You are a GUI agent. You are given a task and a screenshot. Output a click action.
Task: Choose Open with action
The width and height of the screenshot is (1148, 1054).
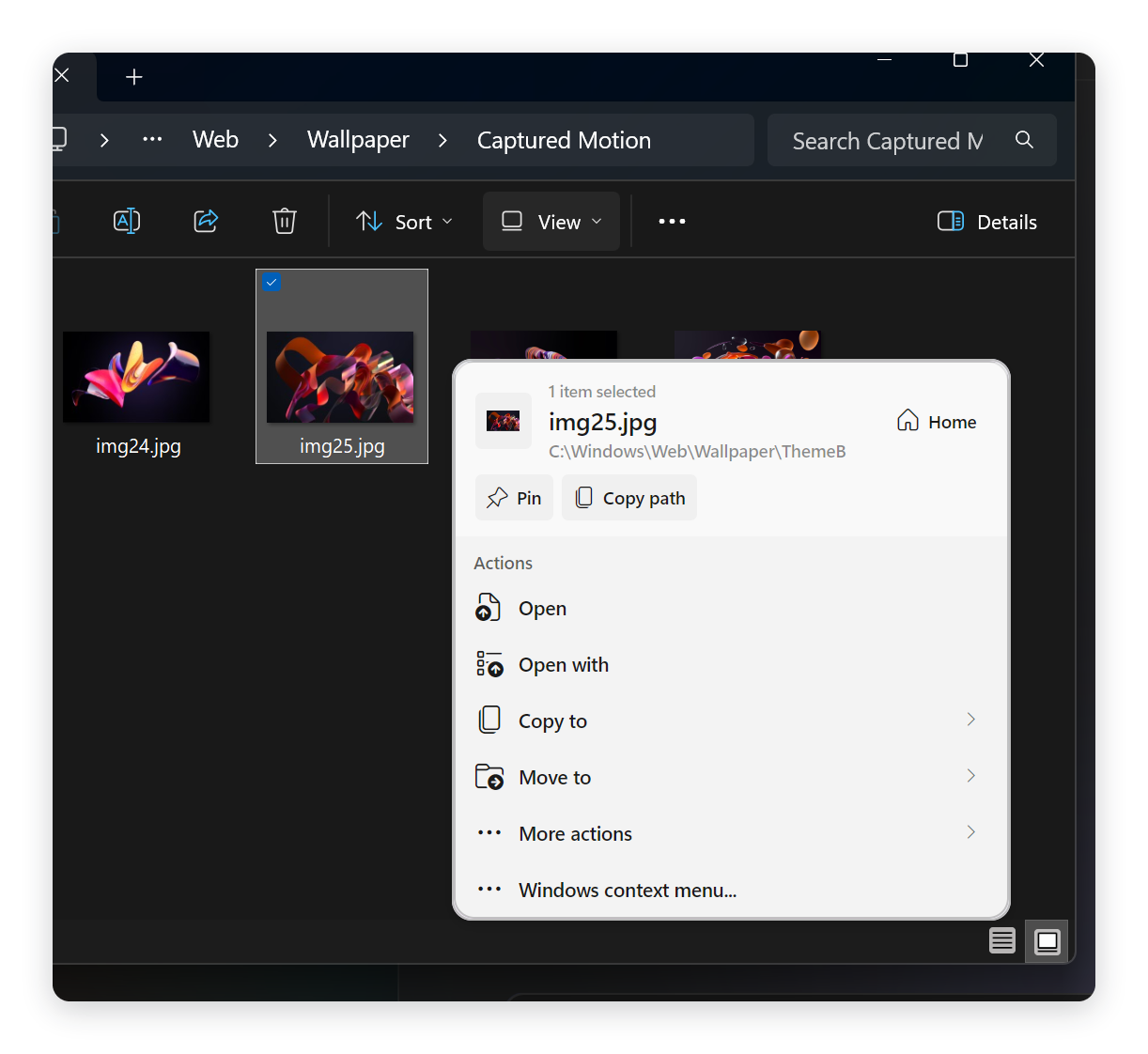pyautogui.click(x=731, y=665)
